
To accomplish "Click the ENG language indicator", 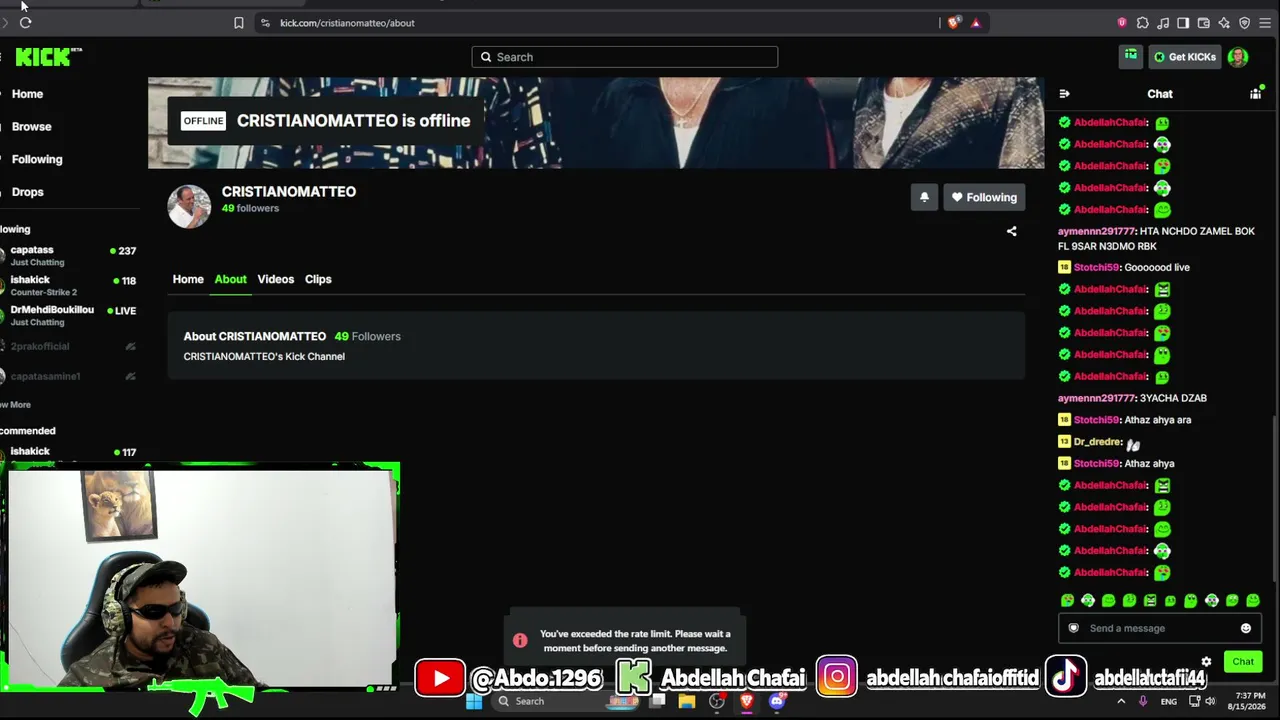I will pyautogui.click(x=1169, y=702).
